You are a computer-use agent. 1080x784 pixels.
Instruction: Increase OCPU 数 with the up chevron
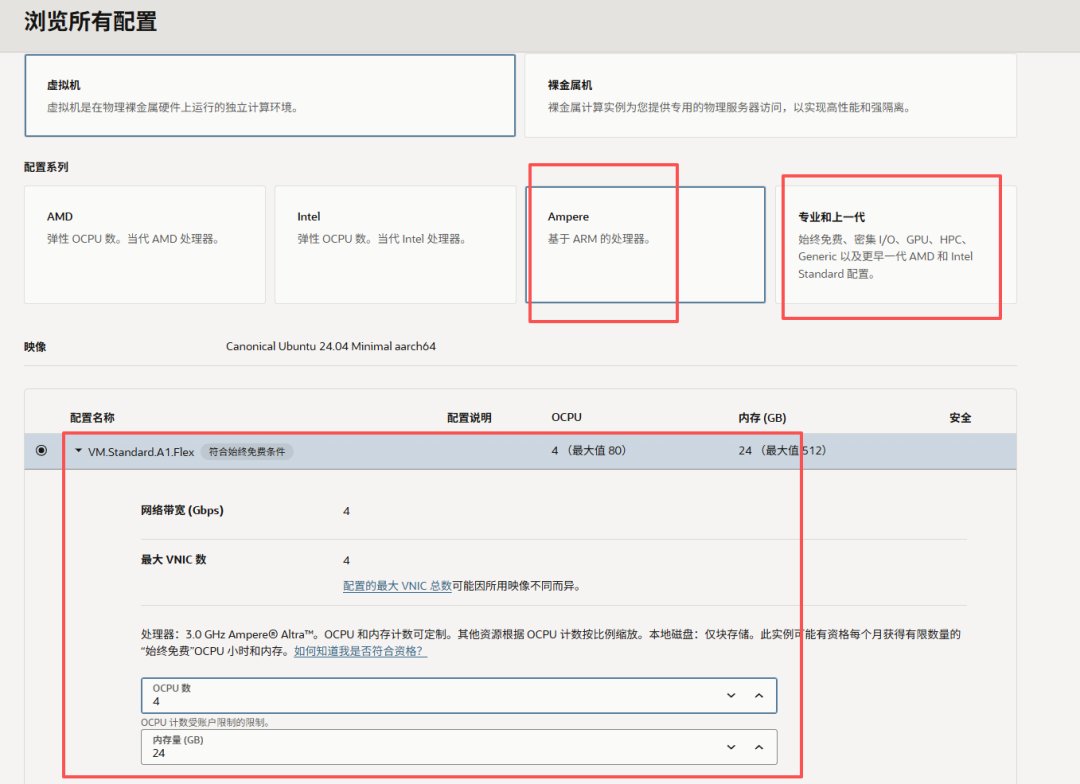tap(759, 696)
